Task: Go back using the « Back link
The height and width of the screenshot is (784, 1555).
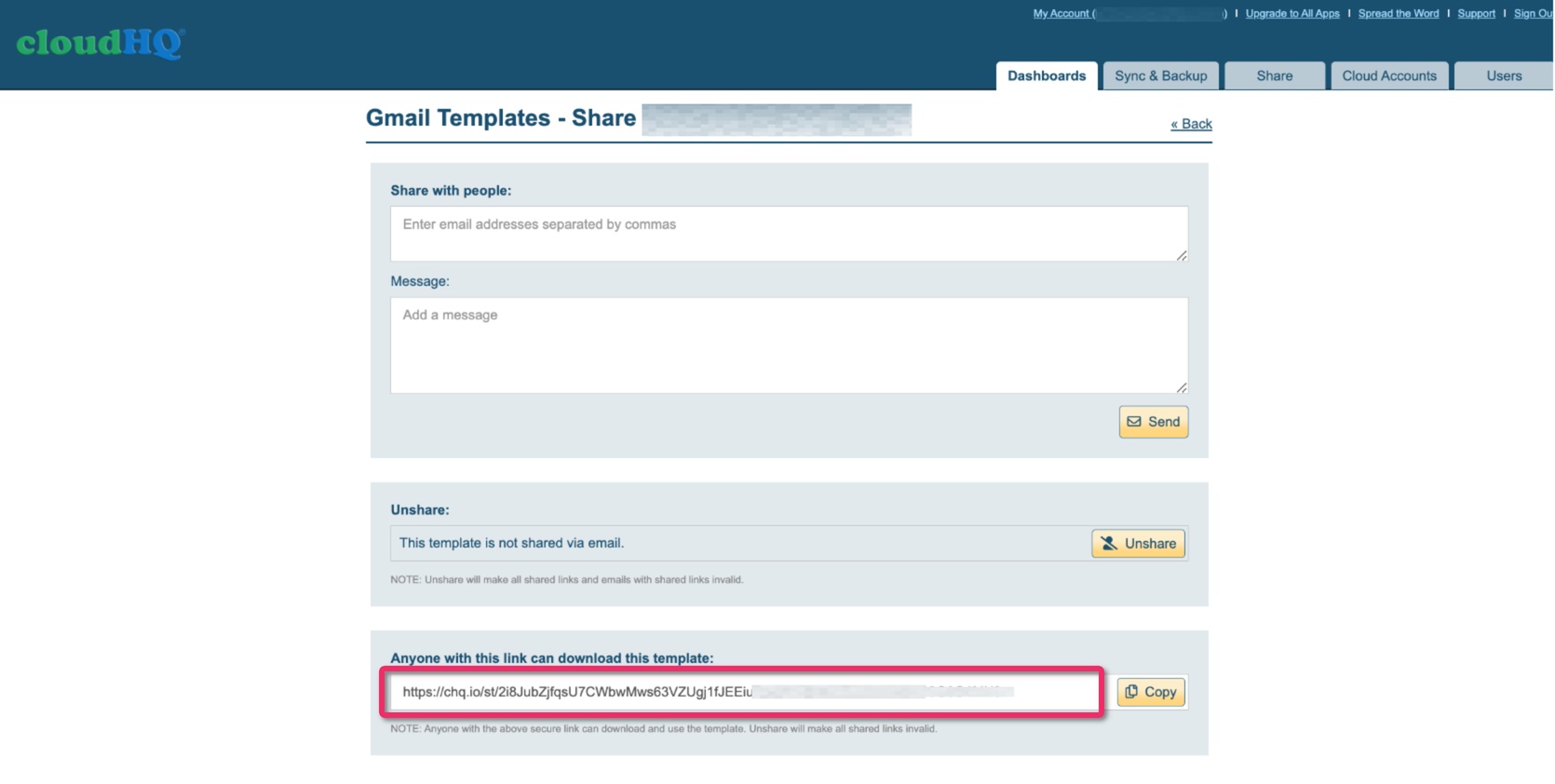Action: (x=1191, y=124)
